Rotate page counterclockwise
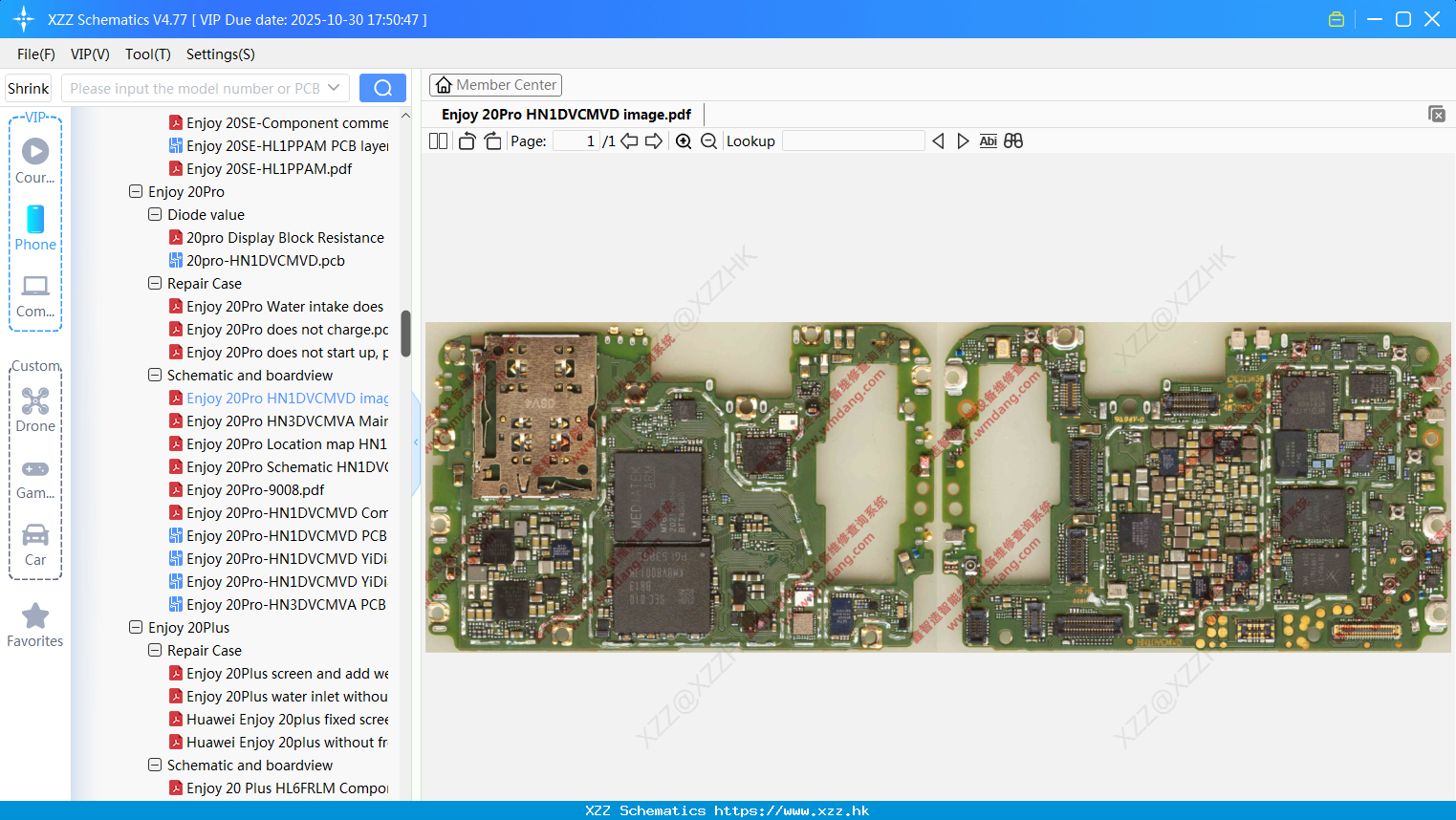 point(467,140)
